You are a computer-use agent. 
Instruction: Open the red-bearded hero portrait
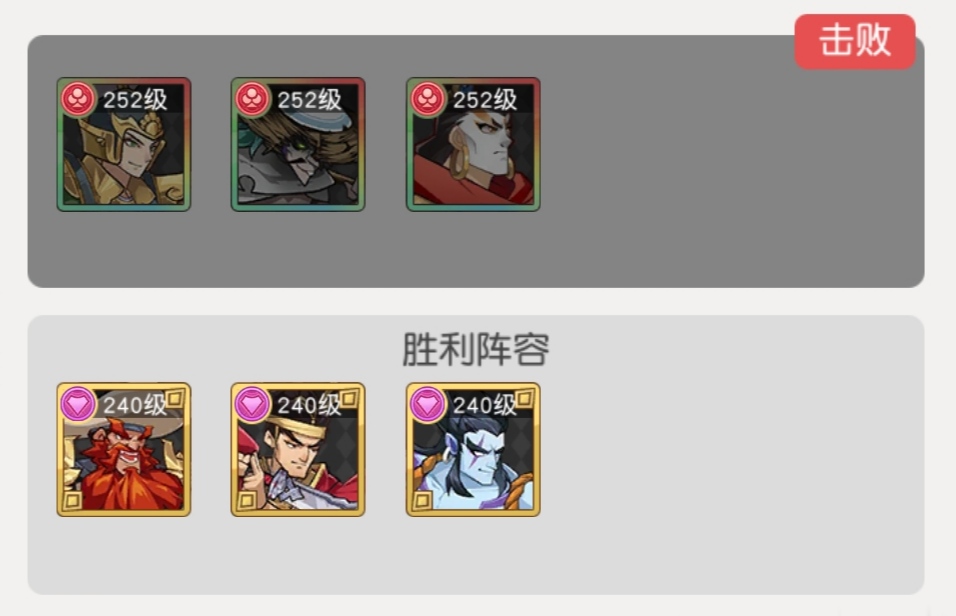pos(124,449)
